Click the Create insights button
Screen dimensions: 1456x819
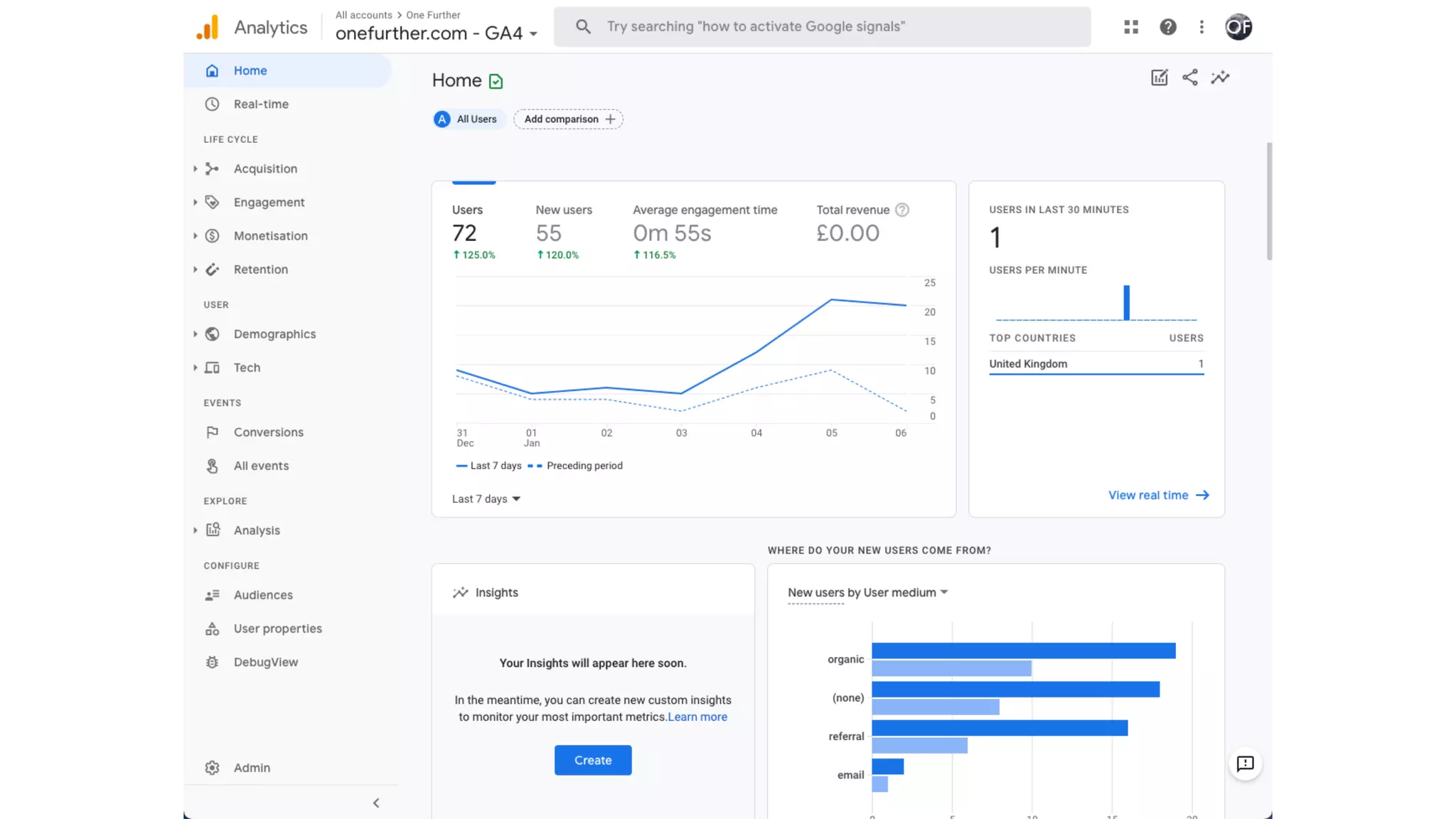[593, 760]
